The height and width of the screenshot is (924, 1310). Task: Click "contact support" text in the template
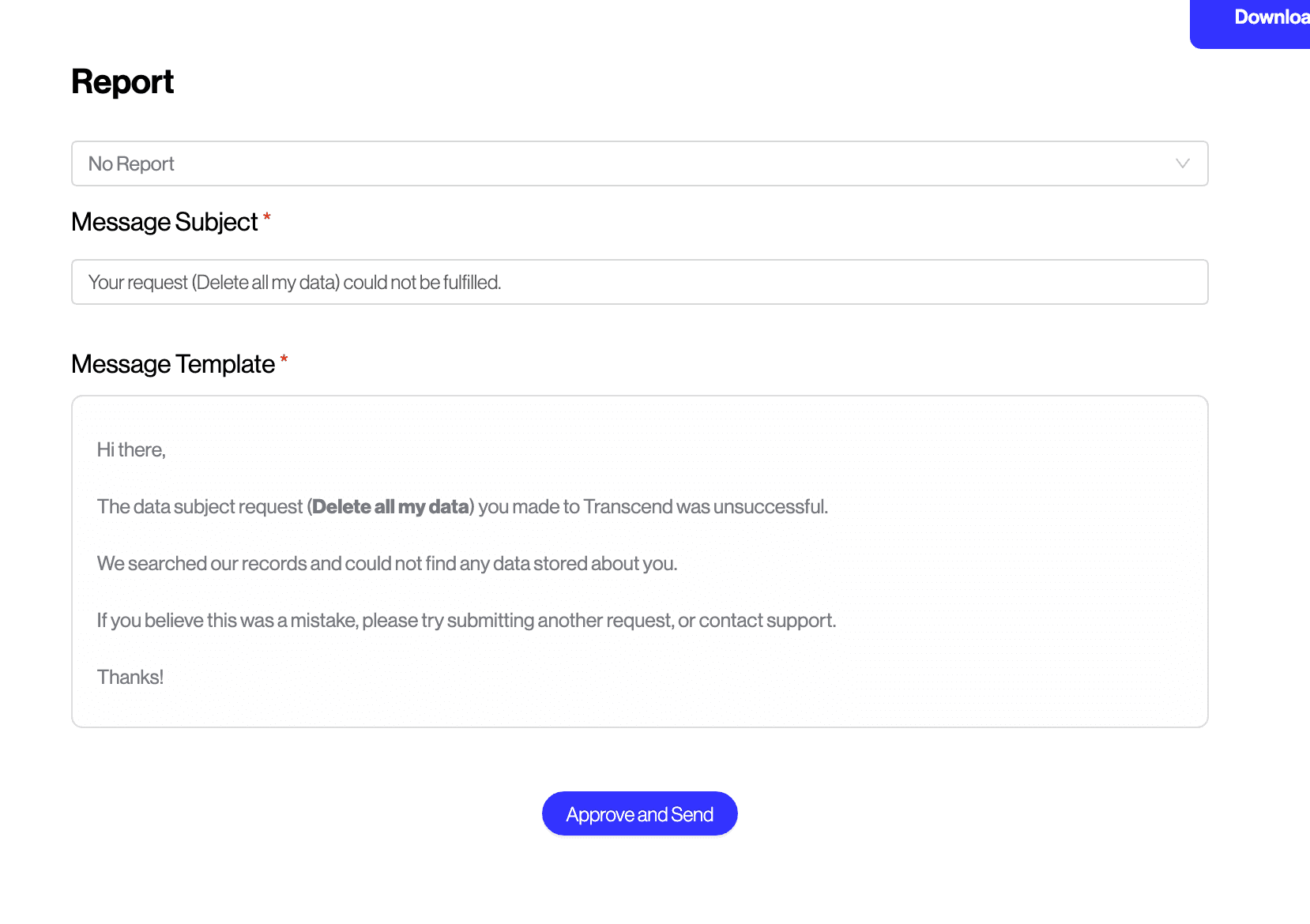pos(766,621)
